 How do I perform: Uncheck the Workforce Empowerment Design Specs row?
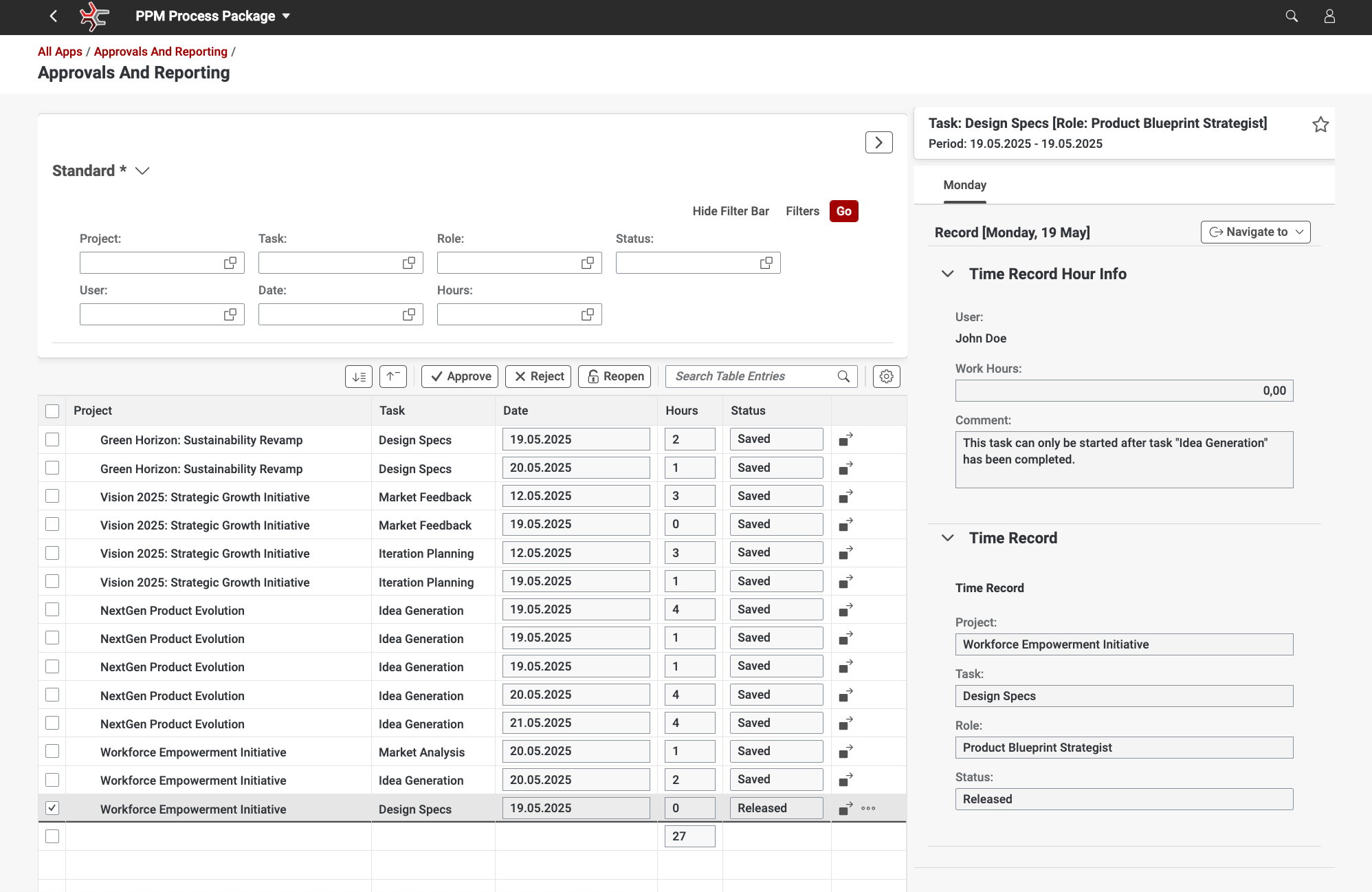click(52, 808)
